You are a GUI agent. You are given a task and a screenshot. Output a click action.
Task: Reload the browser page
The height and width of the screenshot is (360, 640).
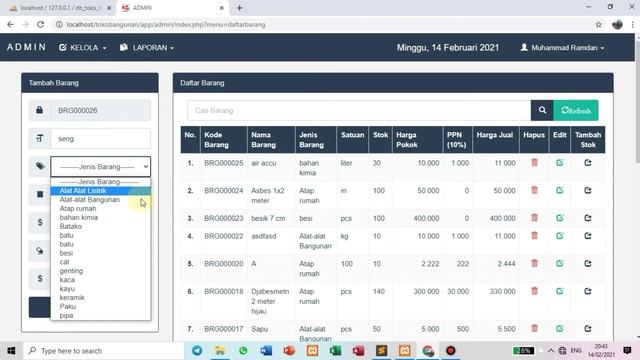(x=40, y=24)
